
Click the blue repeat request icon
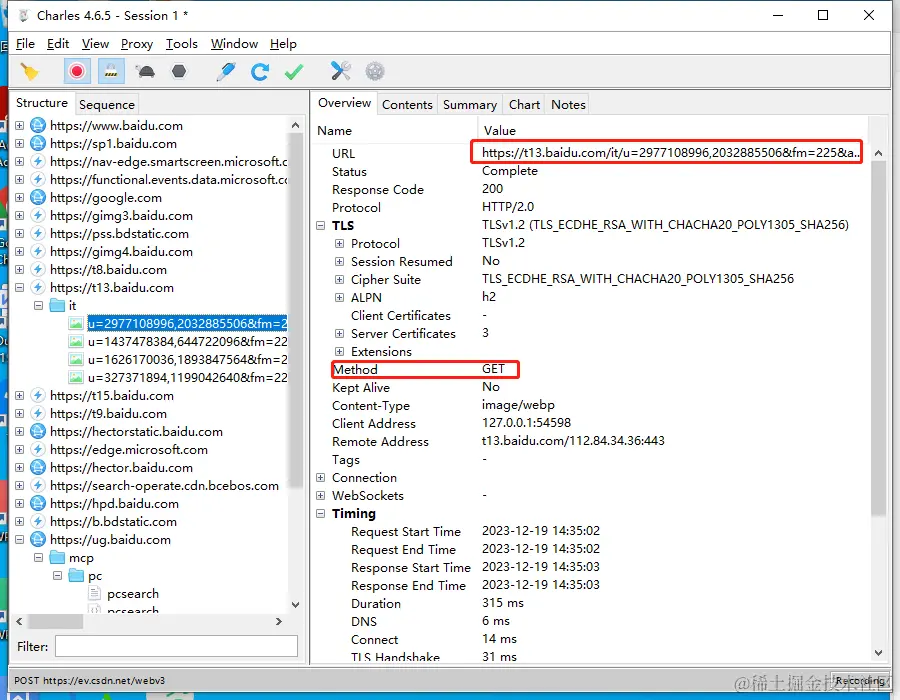click(260, 72)
